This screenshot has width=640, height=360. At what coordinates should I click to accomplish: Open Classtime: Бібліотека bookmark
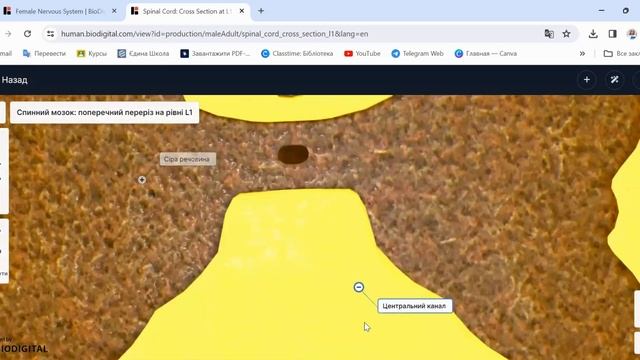297,53
